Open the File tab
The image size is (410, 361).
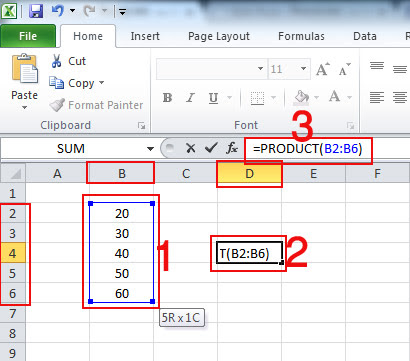tap(28, 36)
